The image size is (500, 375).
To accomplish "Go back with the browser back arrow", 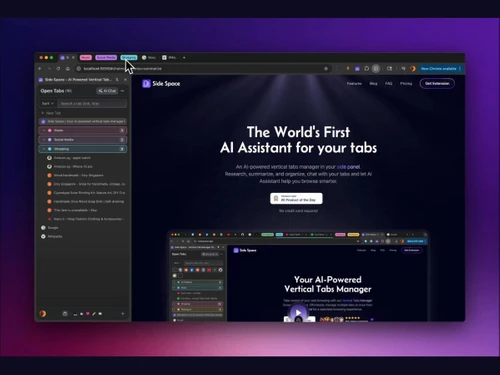I will tap(40, 69).
